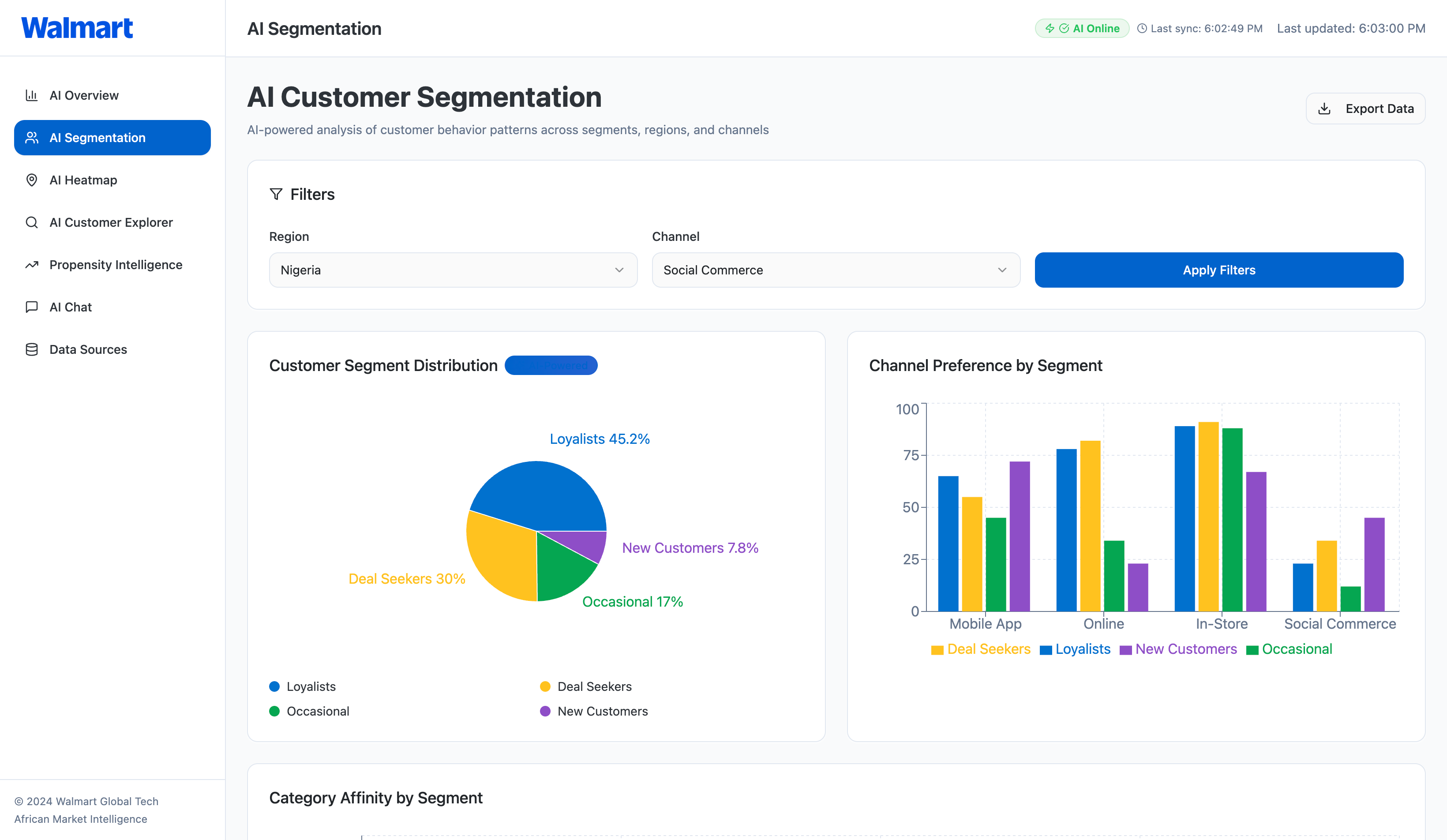
Task: Open Data Sources from the sidebar
Action: pyautogui.click(x=112, y=350)
